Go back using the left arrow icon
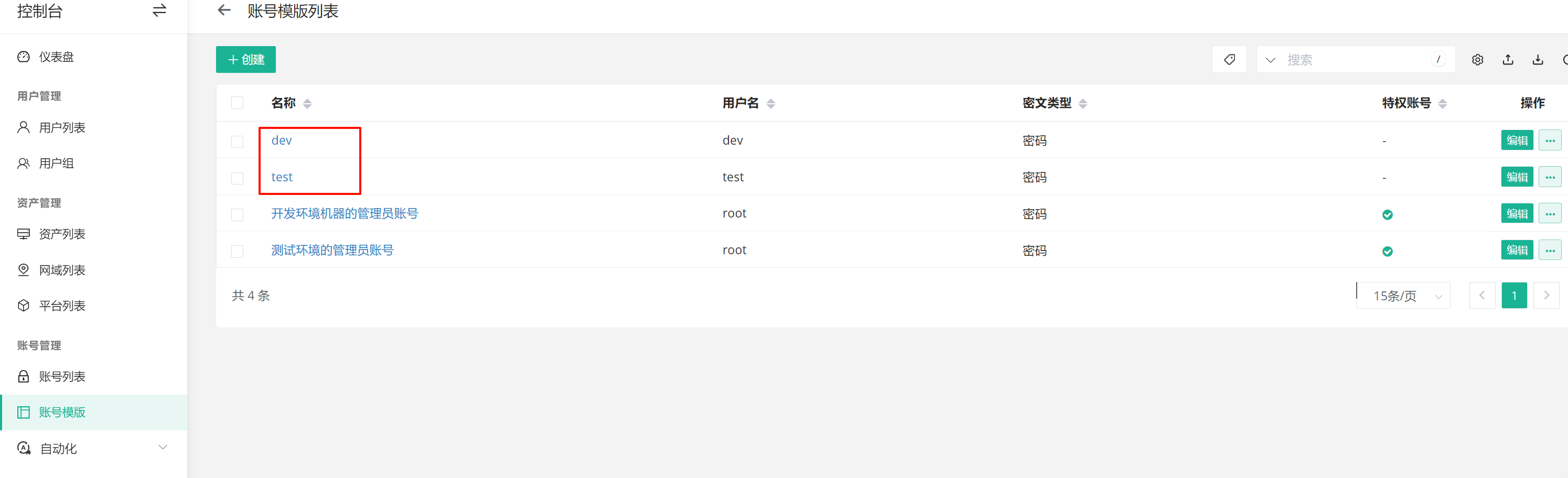 coord(224,10)
